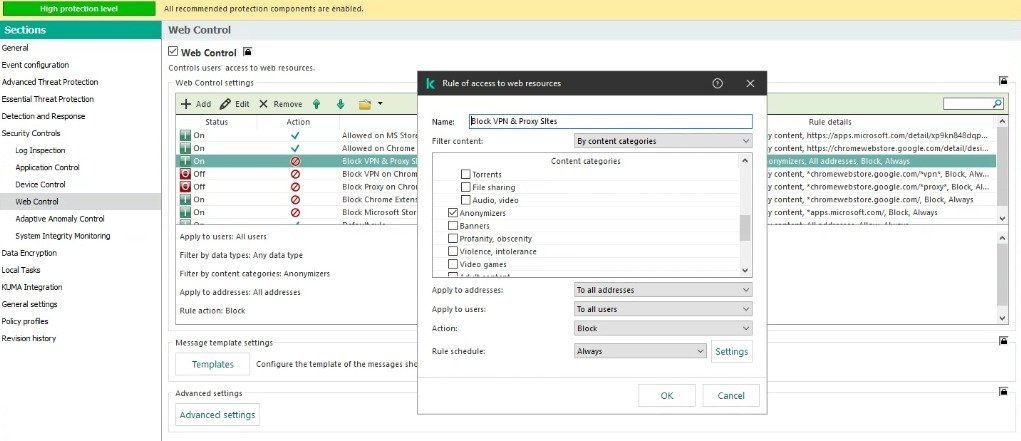Image resolution: width=1021 pixels, height=441 pixels.
Task: Select Device Control in the sidebar
Action: pos(40,184)
